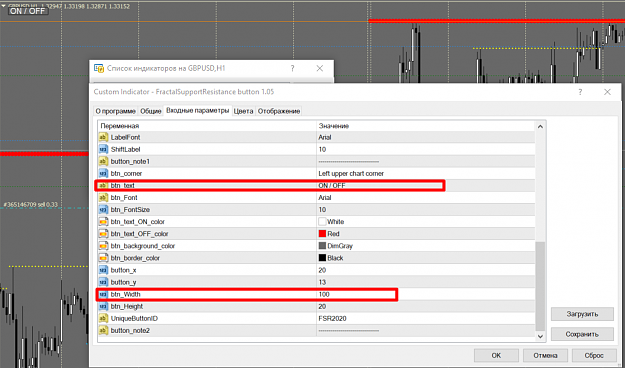Click the ShiftLabel value 10
This screenshot has height=368, width=625.
(322, 149)
